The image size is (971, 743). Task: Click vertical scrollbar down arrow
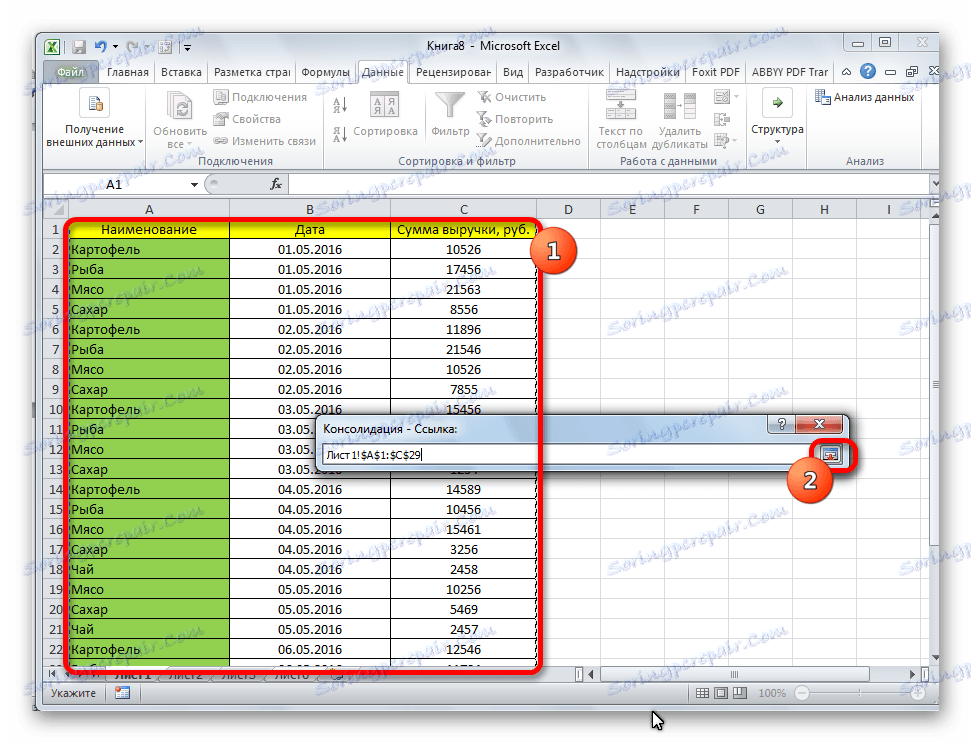[934, 657]
